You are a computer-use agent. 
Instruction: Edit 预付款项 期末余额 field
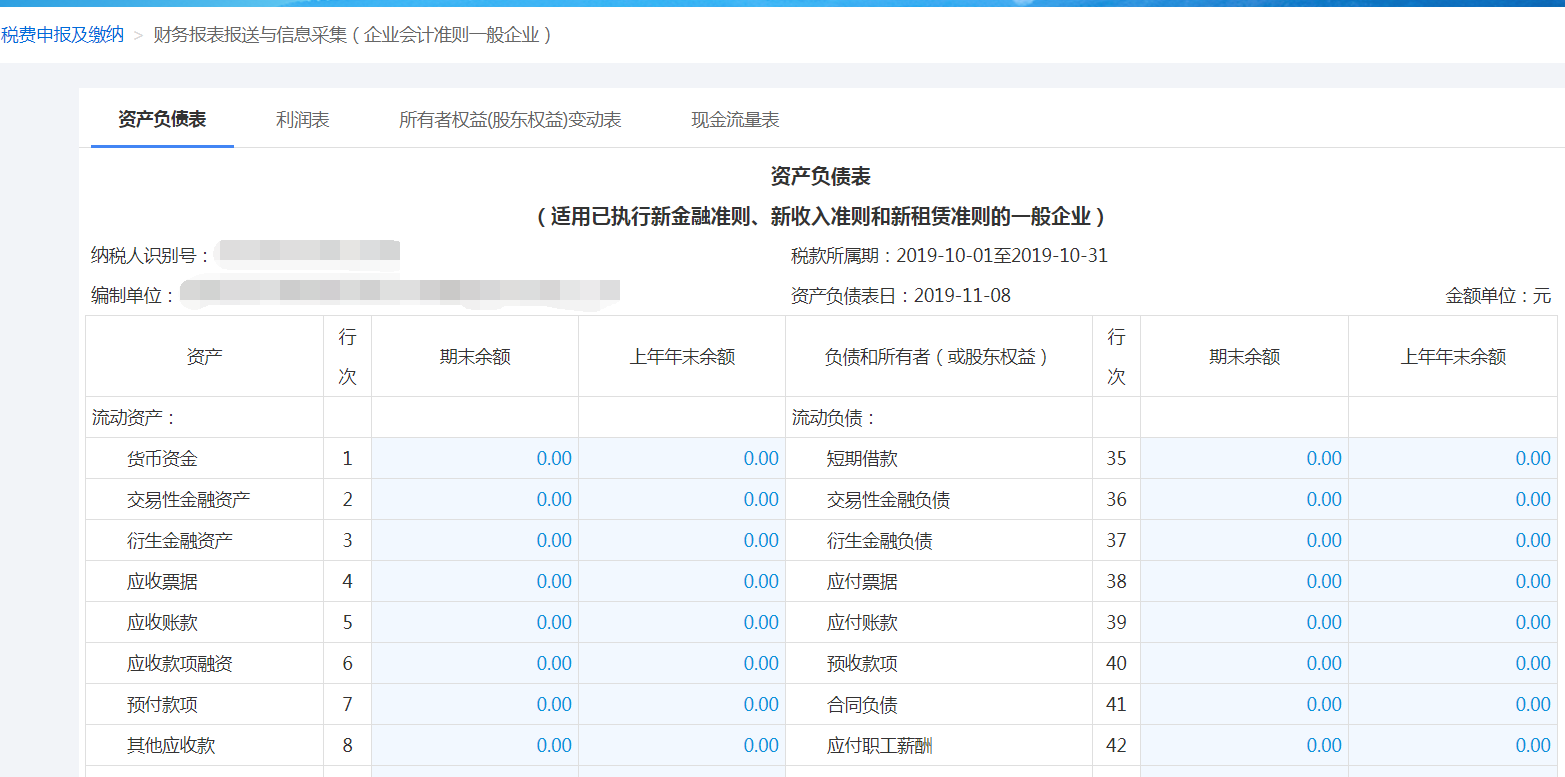pos(475,704)
